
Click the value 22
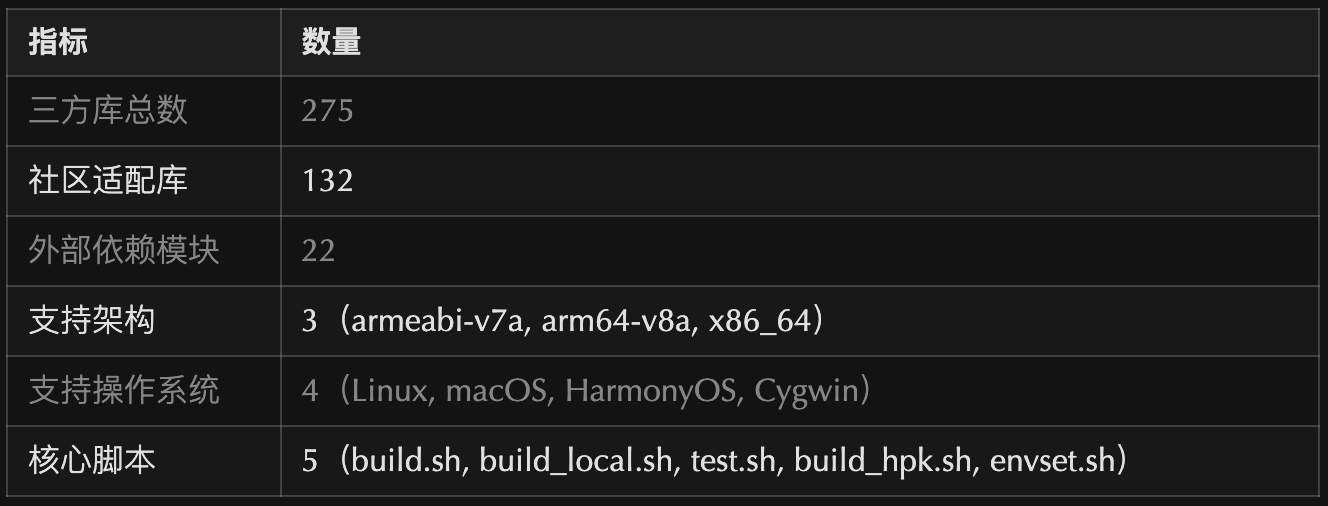pyautogui.click(x=318, y=250)
